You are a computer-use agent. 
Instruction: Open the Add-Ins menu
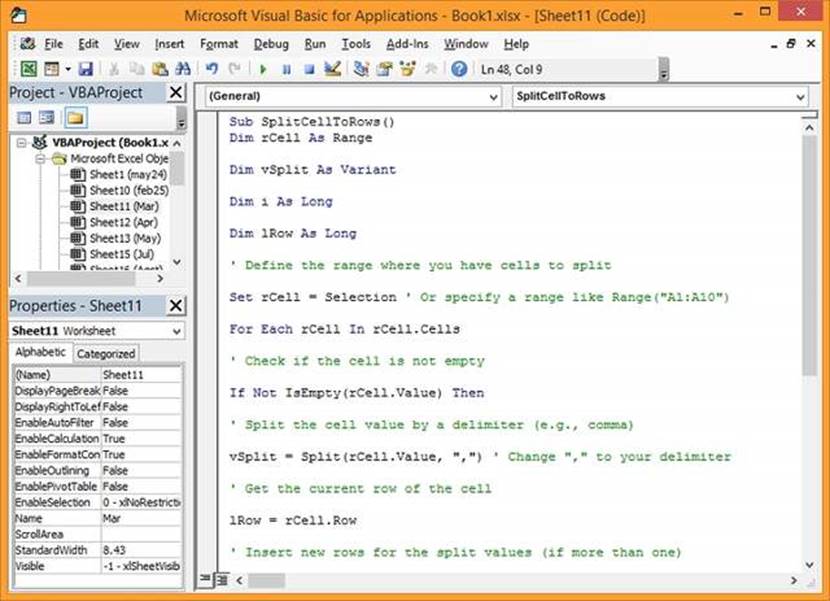coord(407,44)
